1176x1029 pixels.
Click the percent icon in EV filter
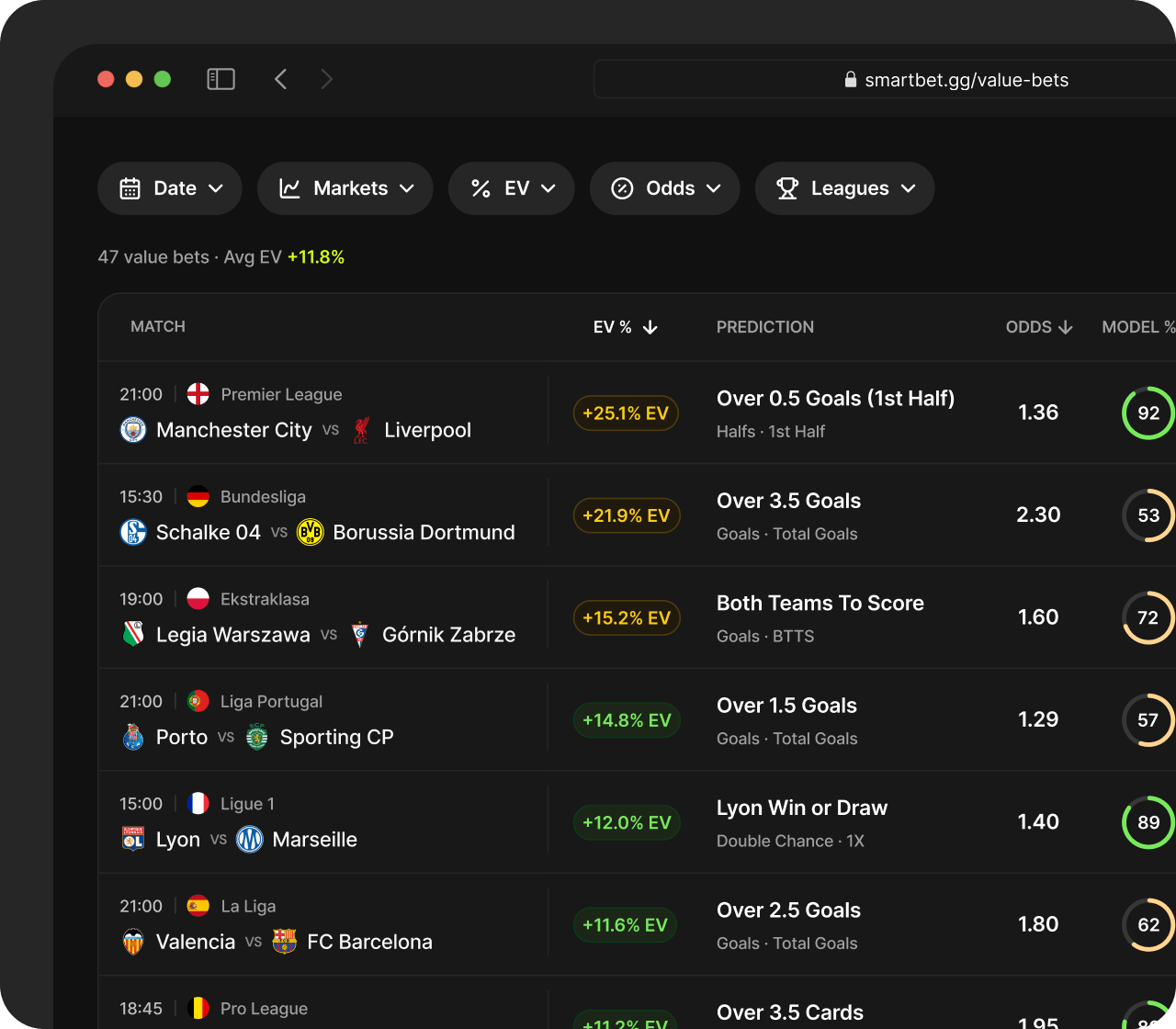pyautogui.click(x=481, y=188)
